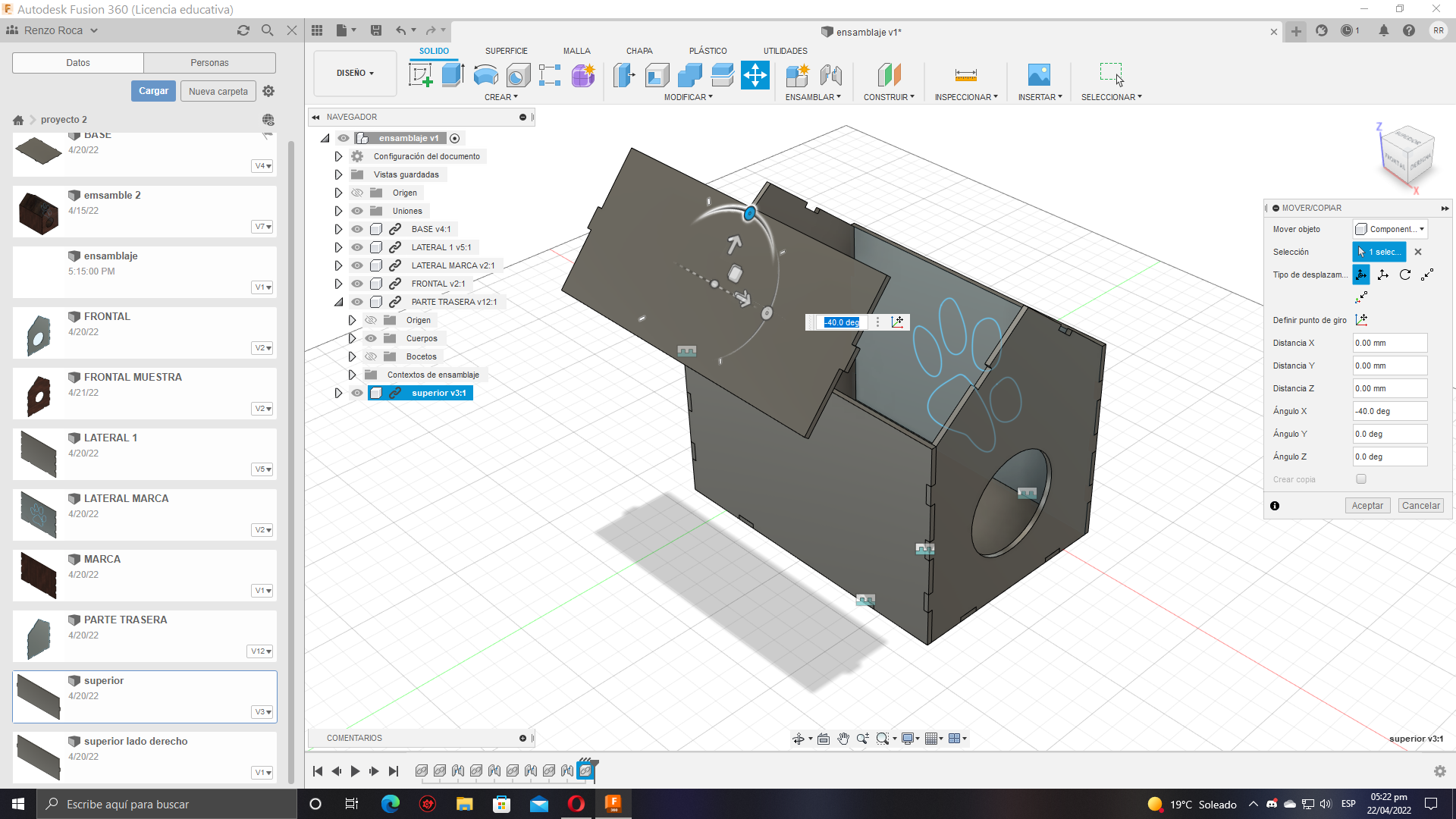Click Aceptar in Mover/Copiar dialog
This screenshot has height=819, width=1456.
1367,506
